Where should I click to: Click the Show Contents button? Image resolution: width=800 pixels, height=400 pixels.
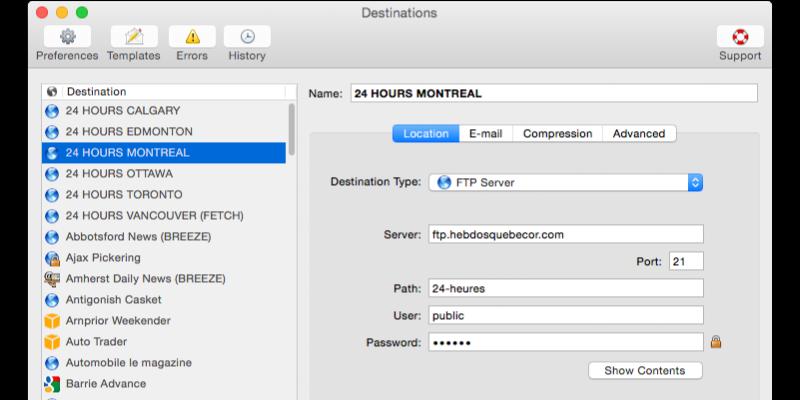click(645, 370)
